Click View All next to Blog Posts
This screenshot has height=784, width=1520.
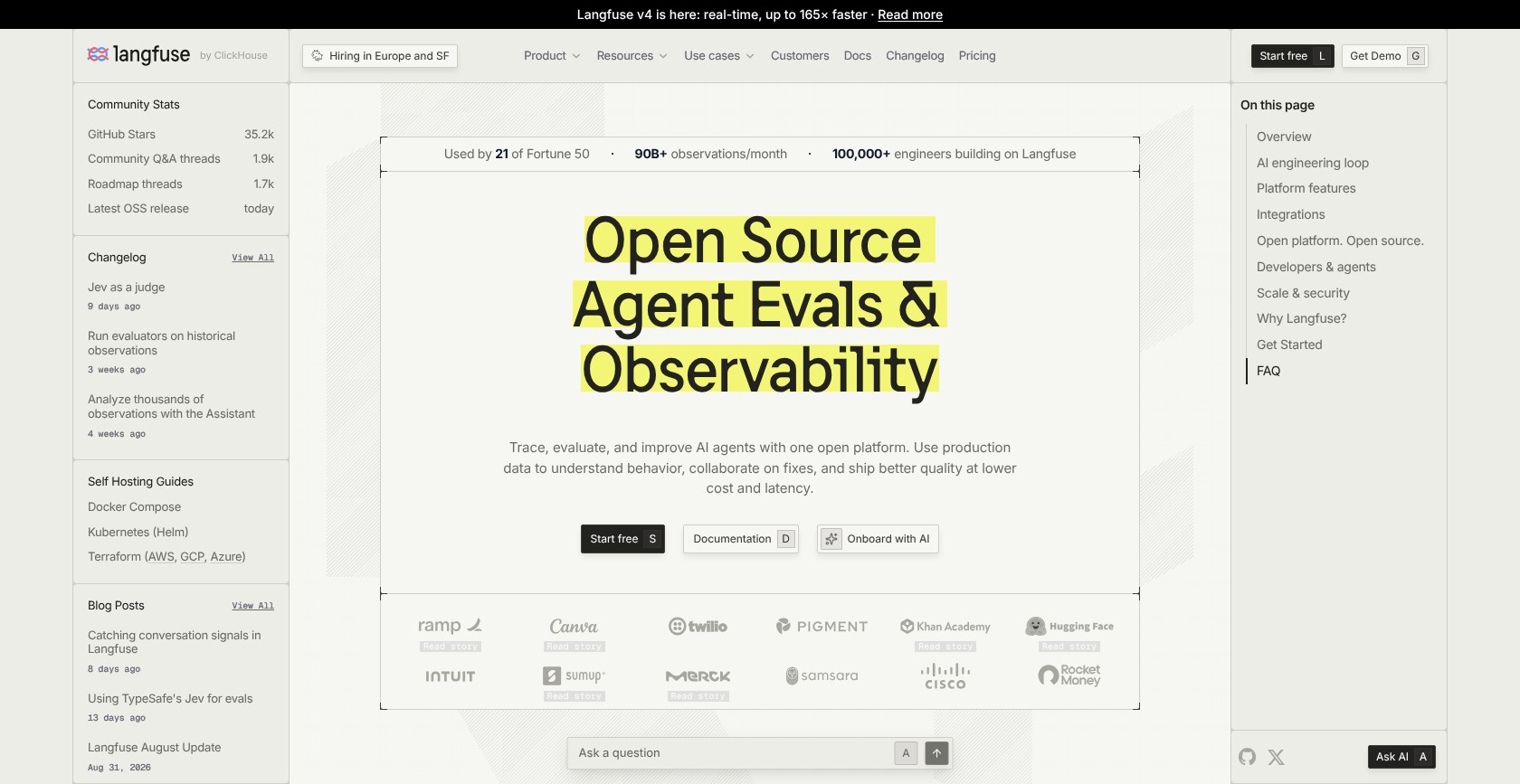tap(252, 606)
